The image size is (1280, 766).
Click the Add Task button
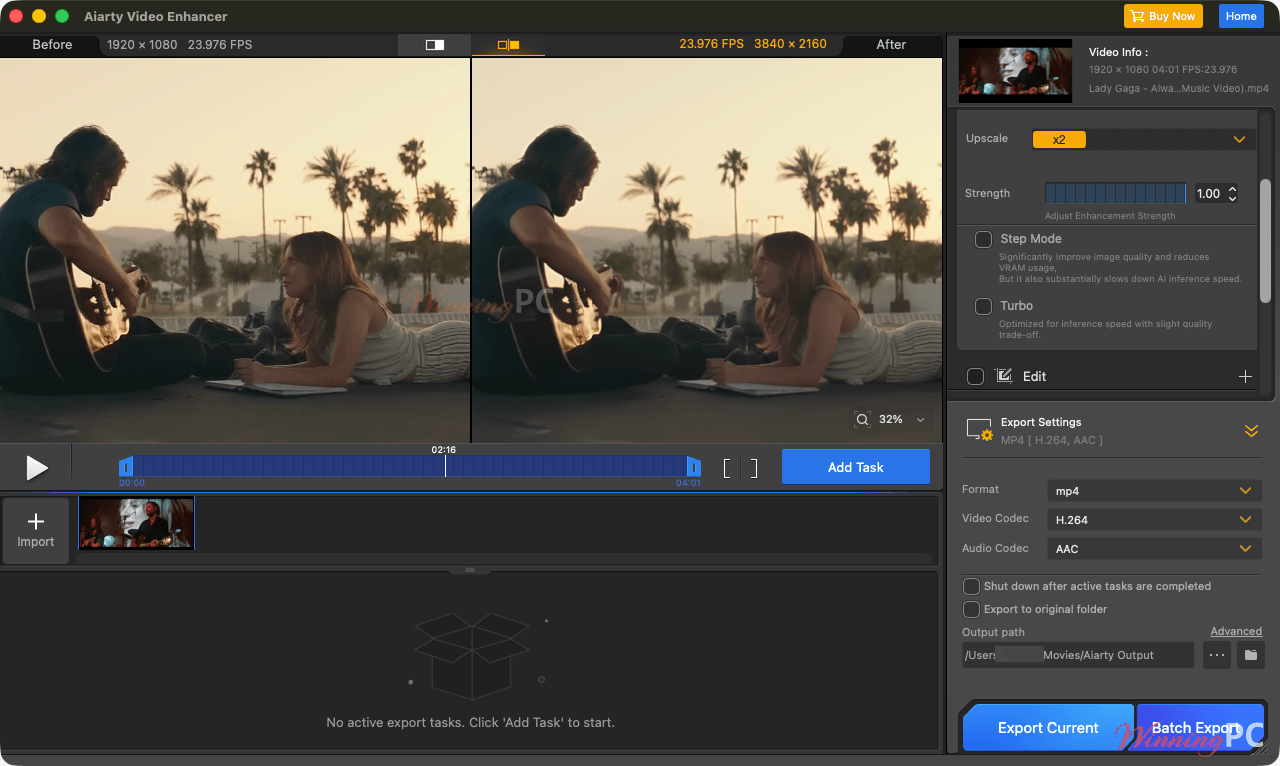pyautogui.click(x=856, y=467)
